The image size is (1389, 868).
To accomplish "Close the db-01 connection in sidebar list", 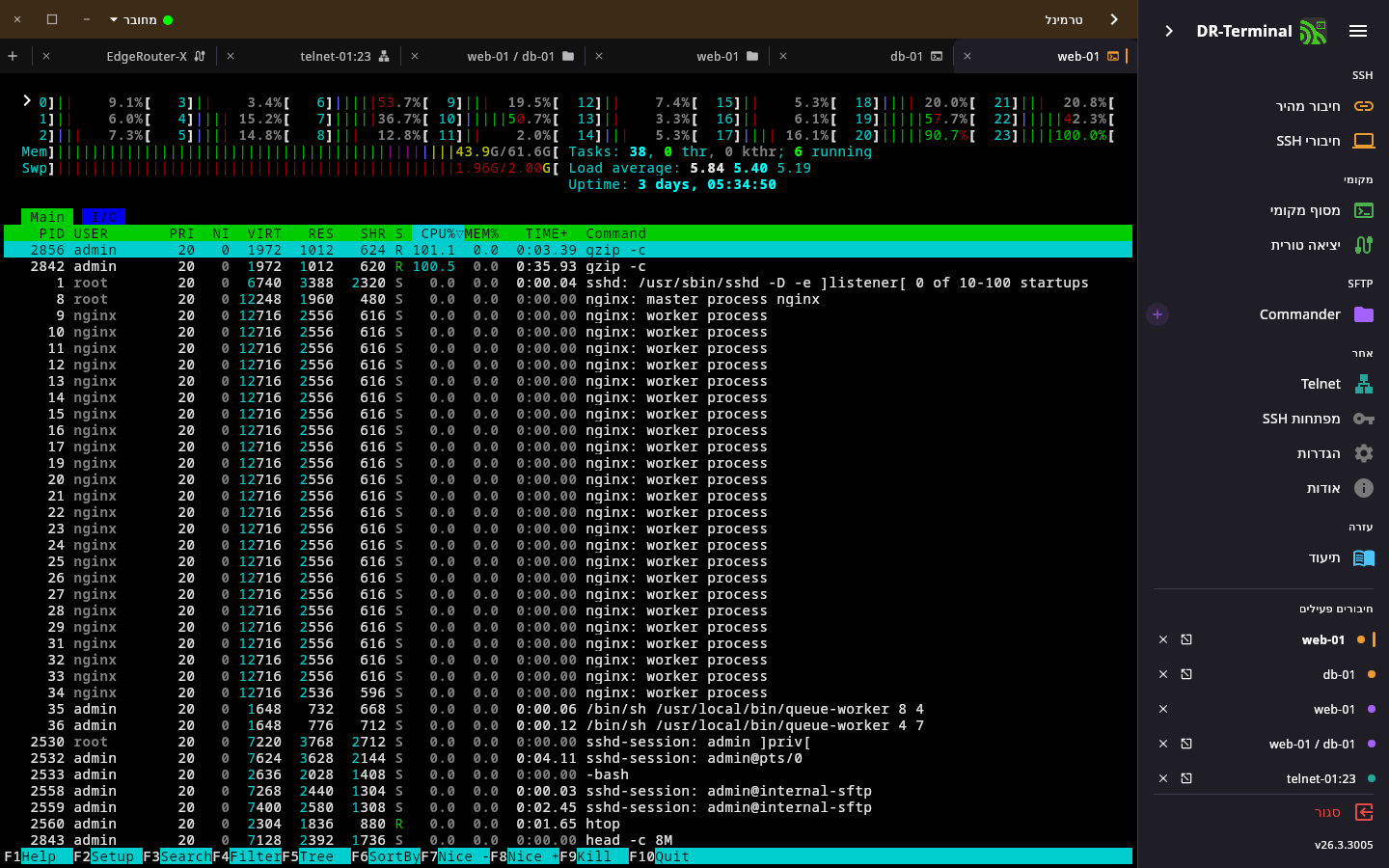I will point(1163,674).
